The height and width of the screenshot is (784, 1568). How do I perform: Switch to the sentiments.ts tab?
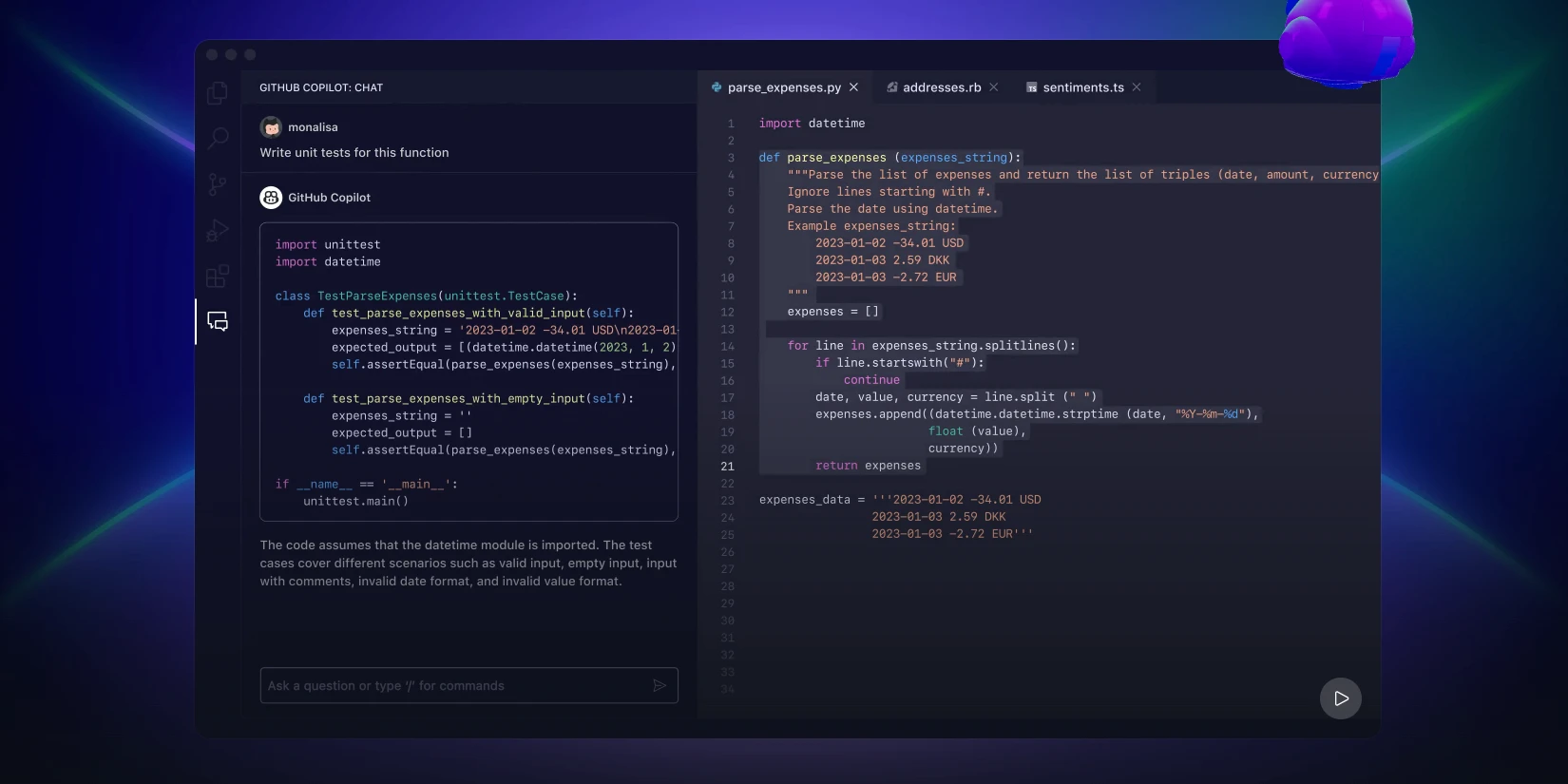click(1083, 87)
